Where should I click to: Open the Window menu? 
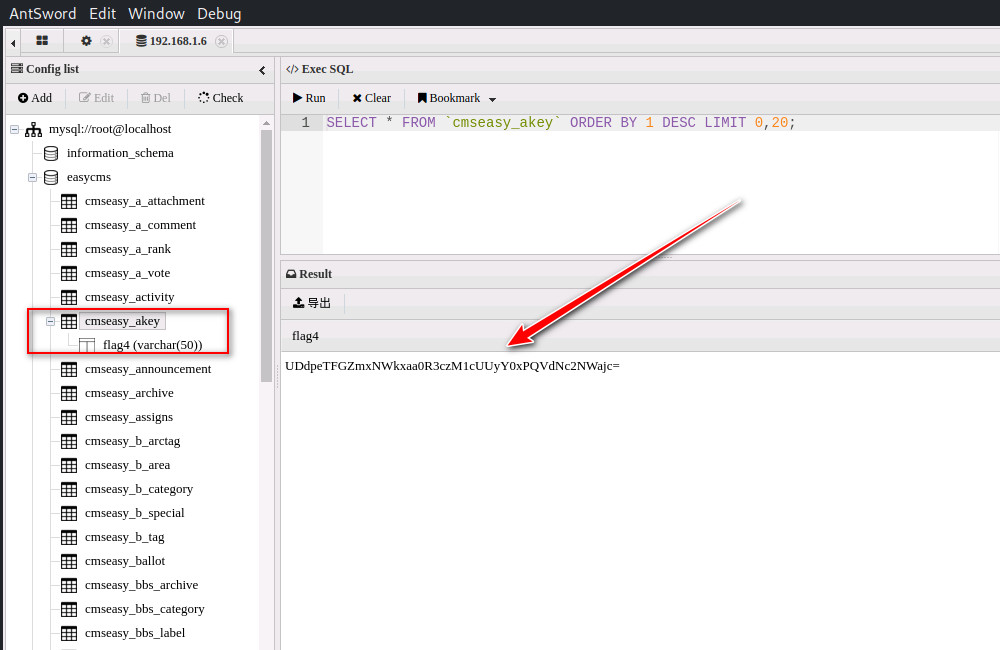pyautogui.click(x=156, y=14)
